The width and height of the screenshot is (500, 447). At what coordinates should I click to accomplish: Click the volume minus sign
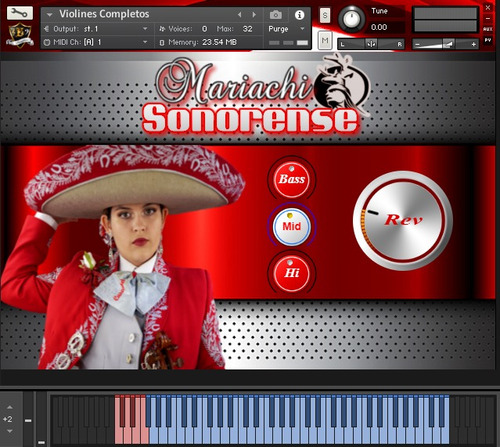417,44
